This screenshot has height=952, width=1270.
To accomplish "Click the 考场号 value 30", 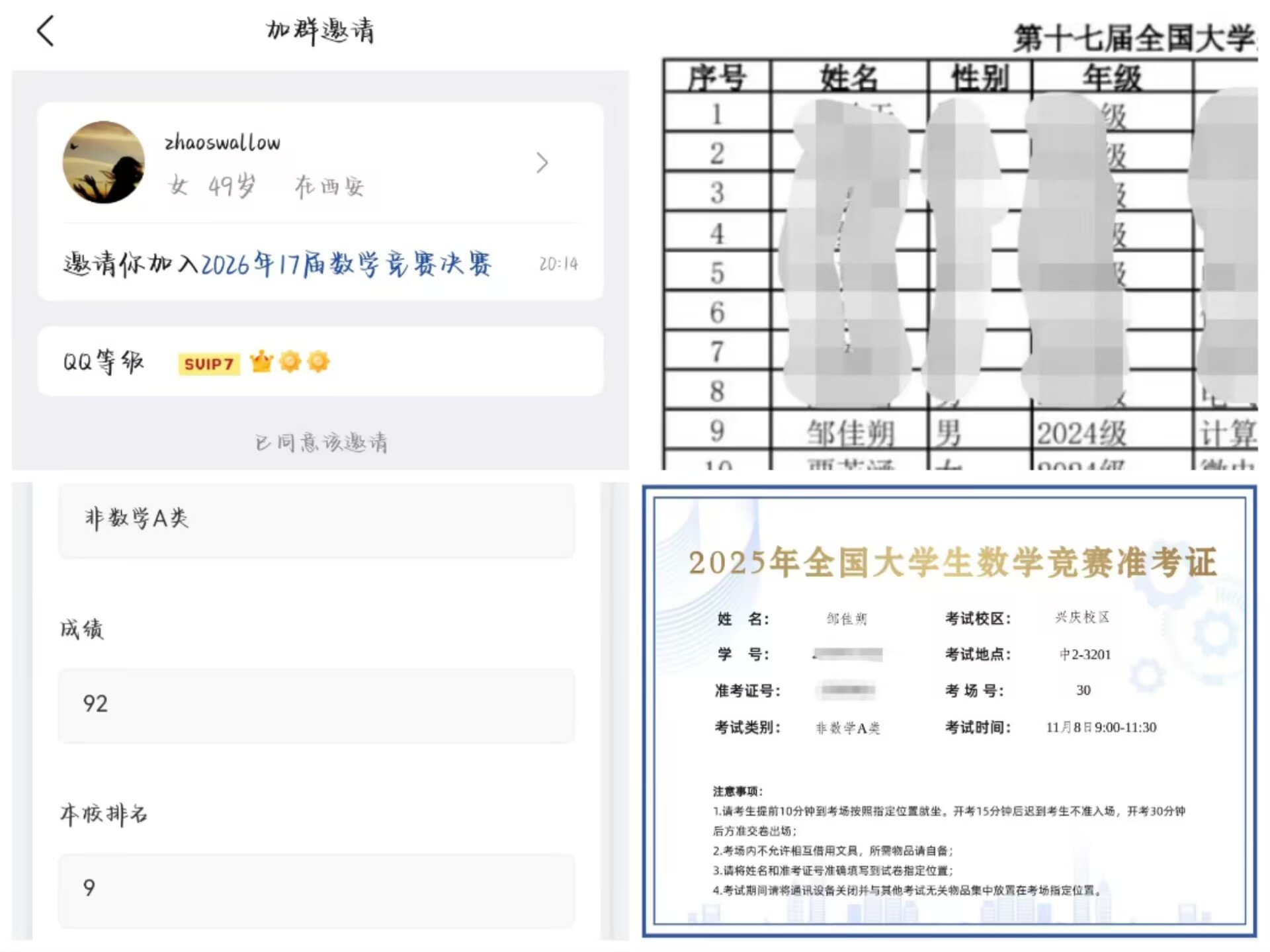I will pyautogui.click(x=1083, y=690).
